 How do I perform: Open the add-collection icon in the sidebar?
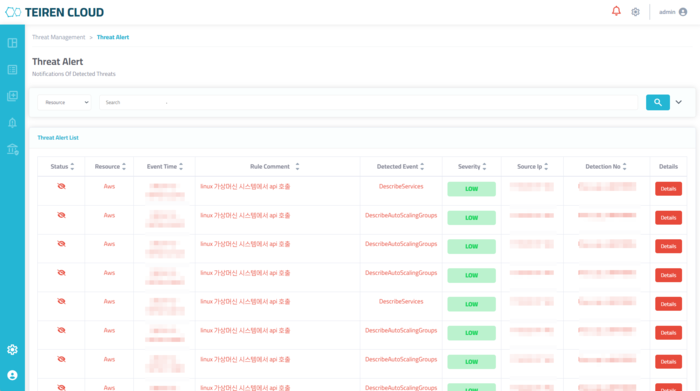coord(12,96)
